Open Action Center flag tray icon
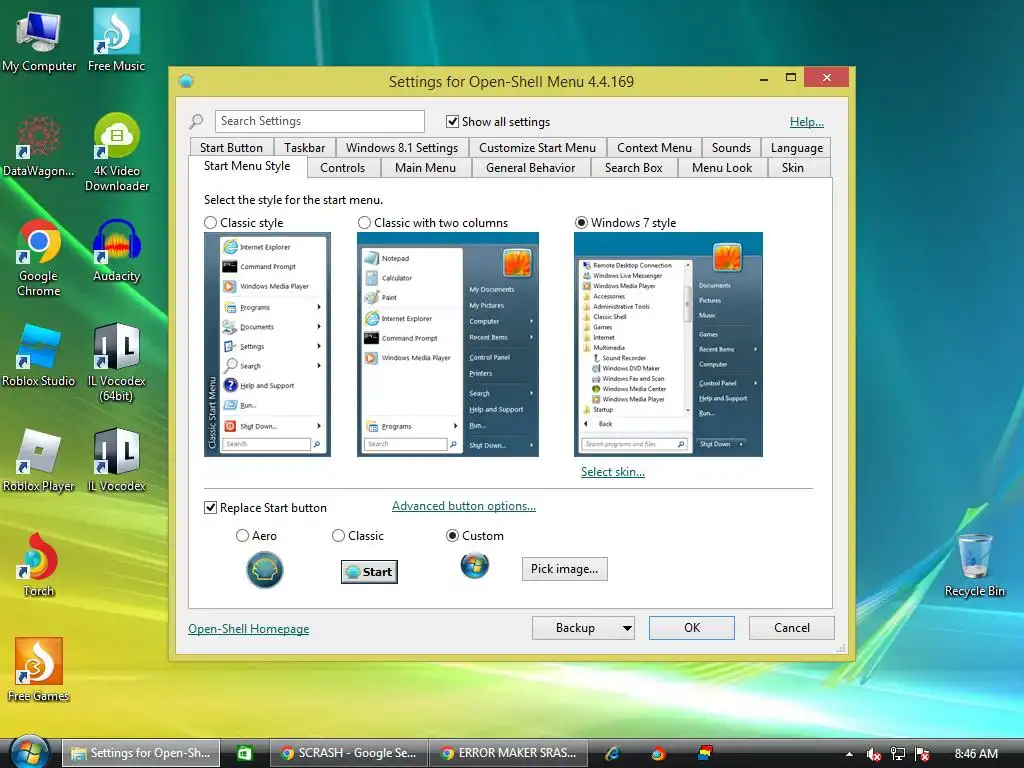This screenshot has width=1024, height=768. [x=922, y=754]
